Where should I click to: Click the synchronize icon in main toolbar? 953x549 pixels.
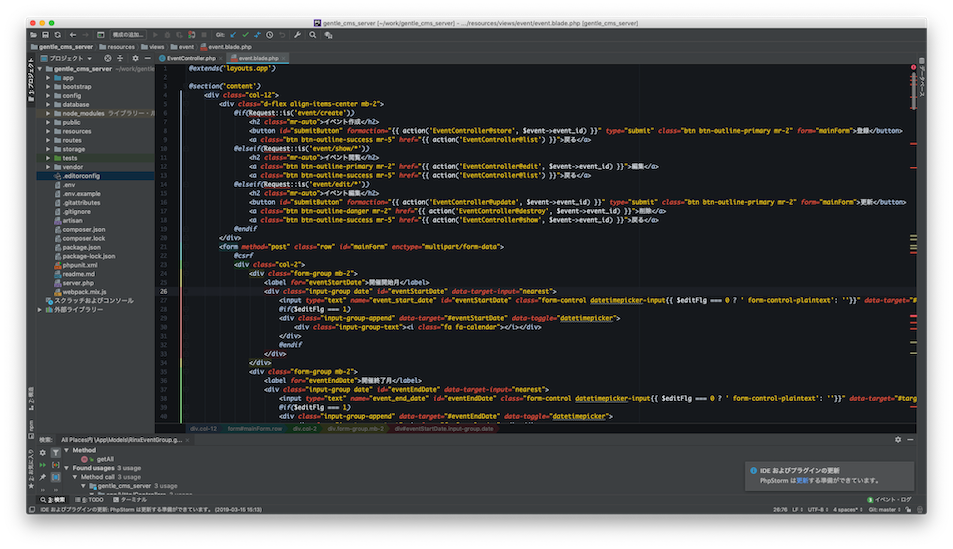click(58, 35)
